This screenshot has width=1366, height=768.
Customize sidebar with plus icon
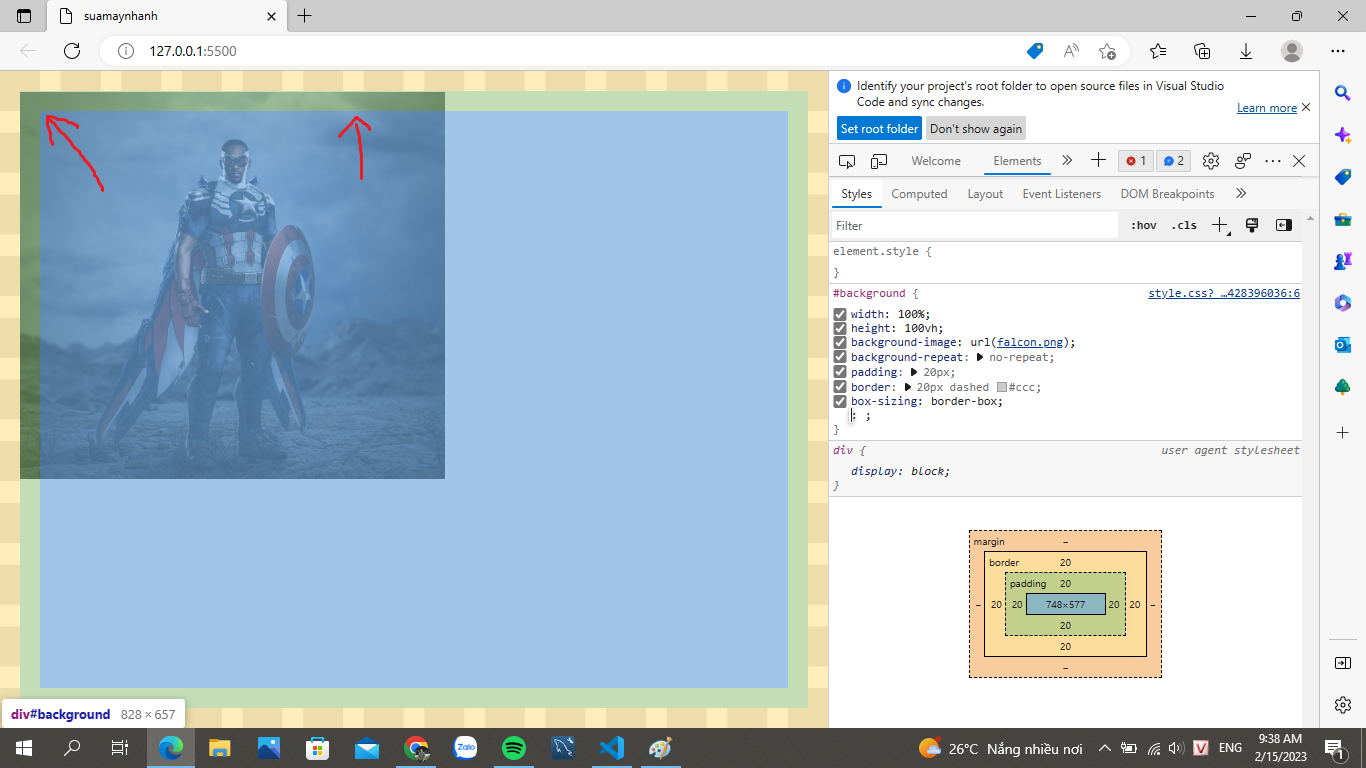(1343, 432)
